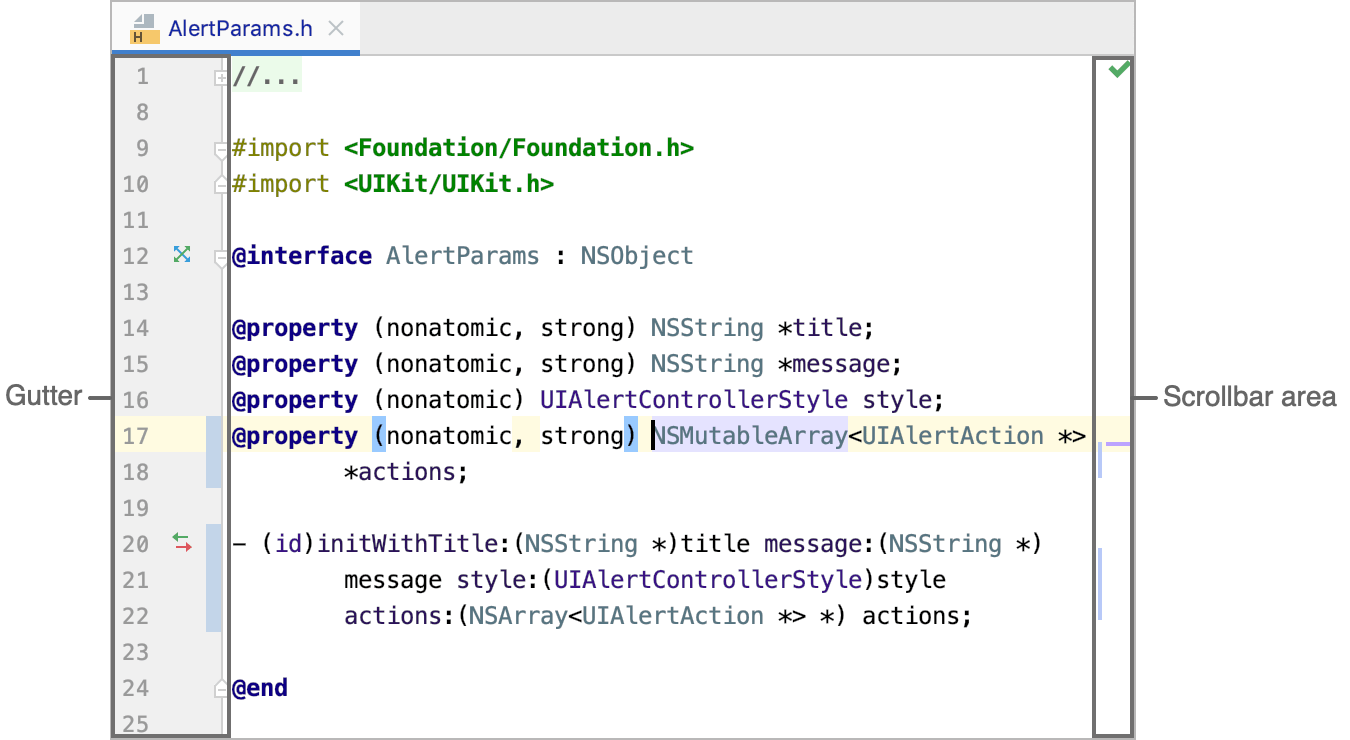Click UIAlertAction on line 17
The image size is (1350, 740).
point(953,436)
